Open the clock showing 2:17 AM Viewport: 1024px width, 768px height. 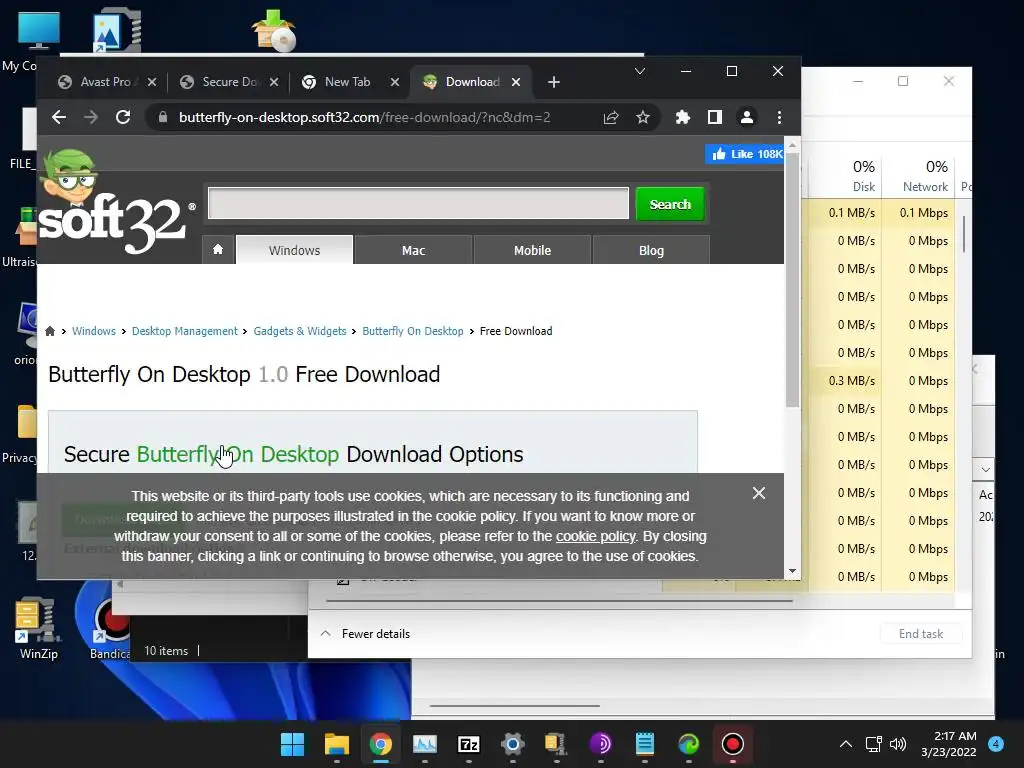[948, 744]
